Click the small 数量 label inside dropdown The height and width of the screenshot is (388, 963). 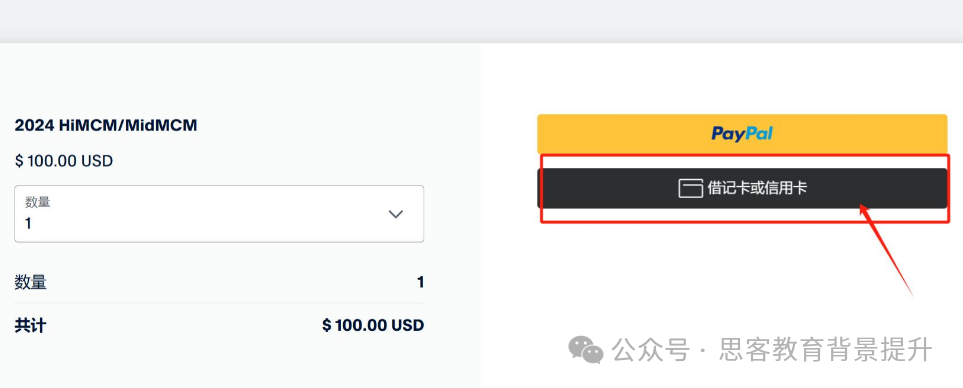[x=37, y=202]
